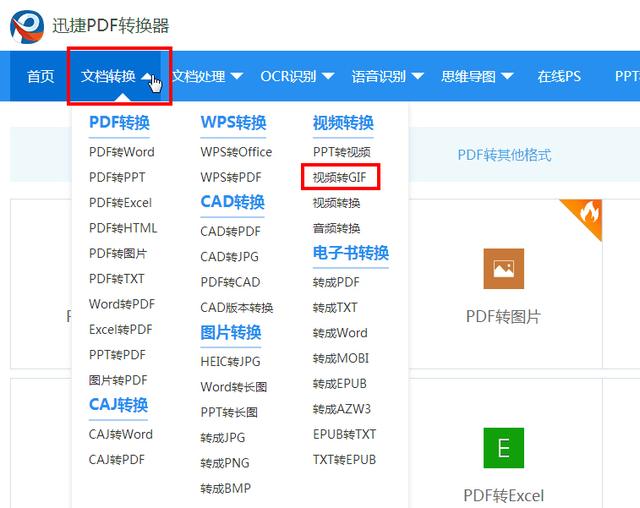Open Excel转PDF converter
640x508 pixels.
click(120, 329)
